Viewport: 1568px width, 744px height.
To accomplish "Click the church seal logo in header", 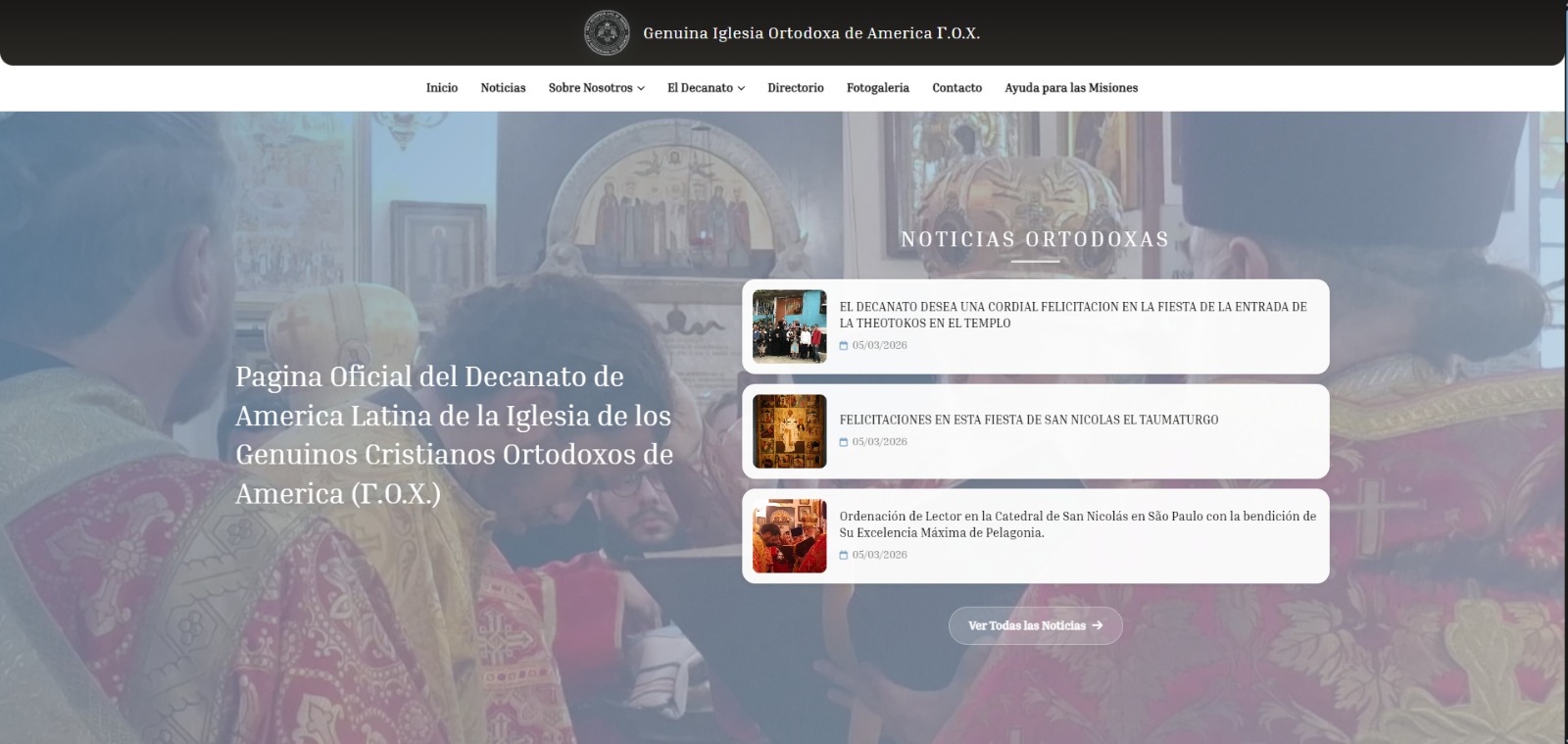I will (x=607, y=32).
